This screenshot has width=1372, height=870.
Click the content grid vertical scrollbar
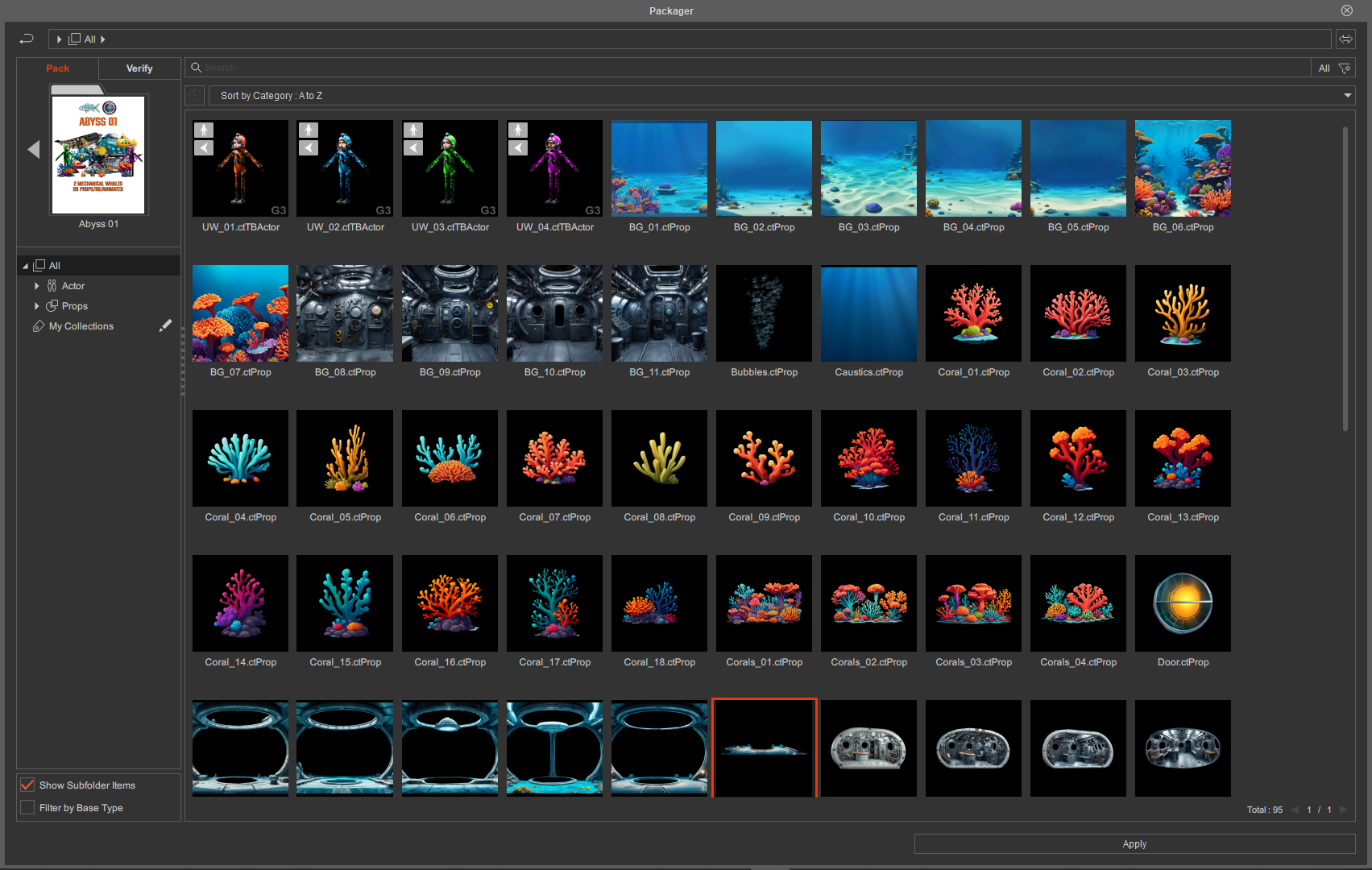point(1345,279)
